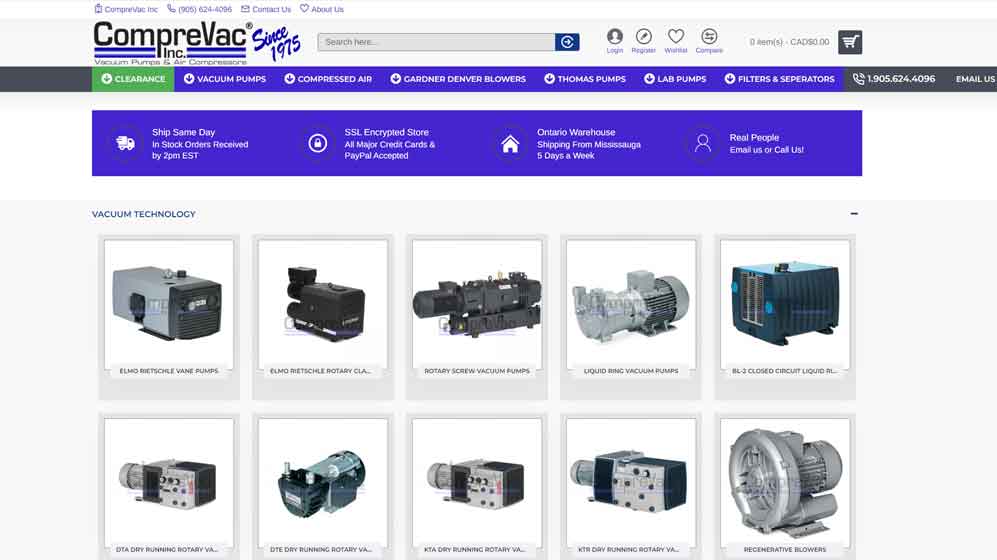Image resolution: width=997 pixels, height=560 pixels.
Task: Expand the Gardner Denver Blowers menu
Action: point(457,79)
